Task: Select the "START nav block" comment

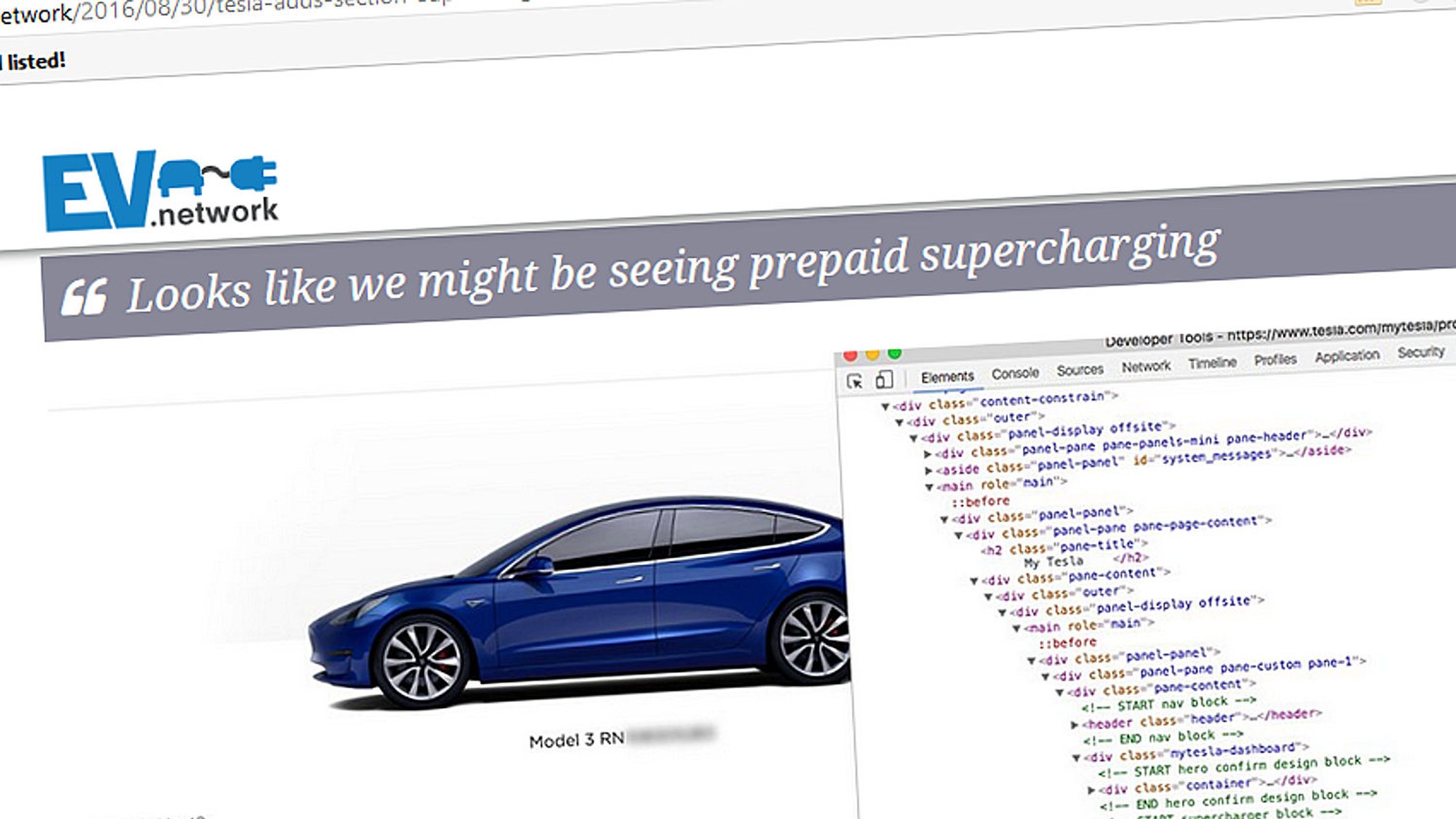Action: pos(1168,704)
